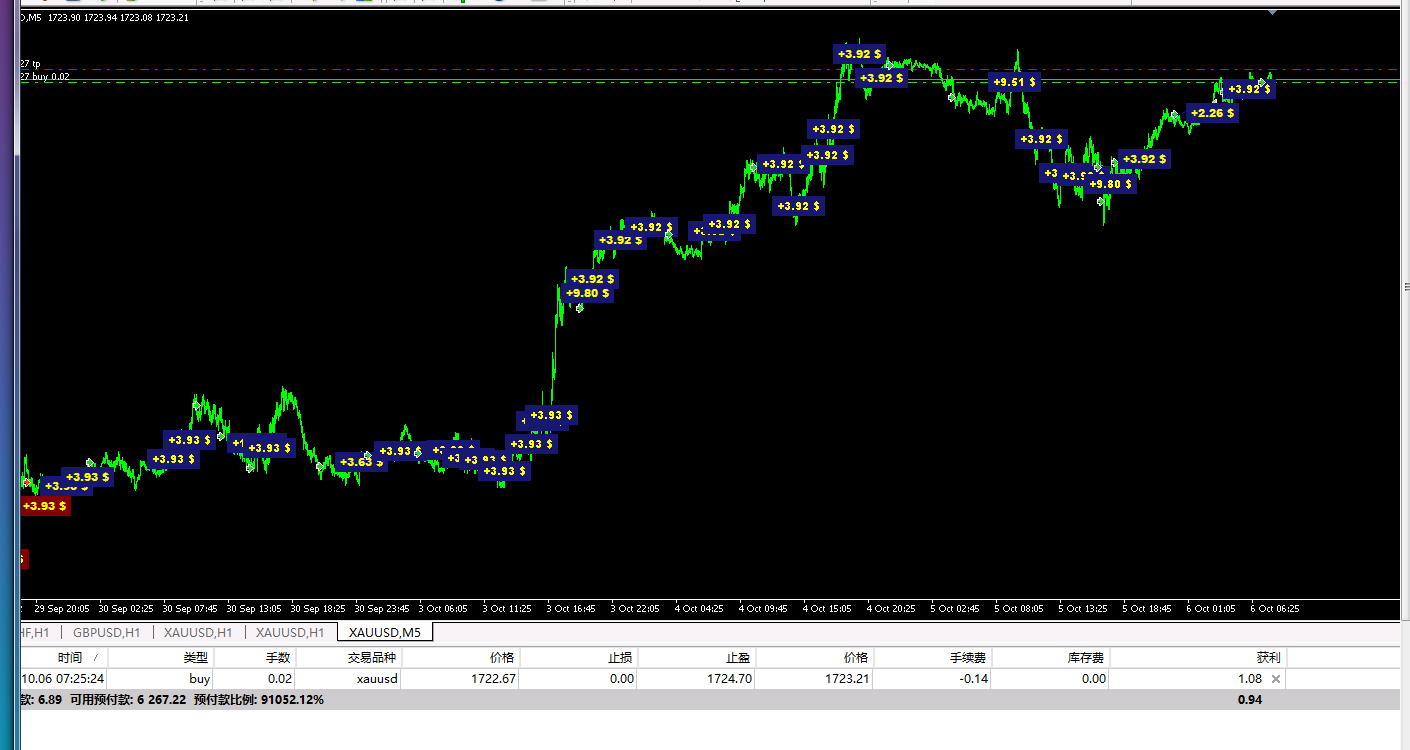Click the 27 tp level label
1410x750 pixels.
[30, 64]
